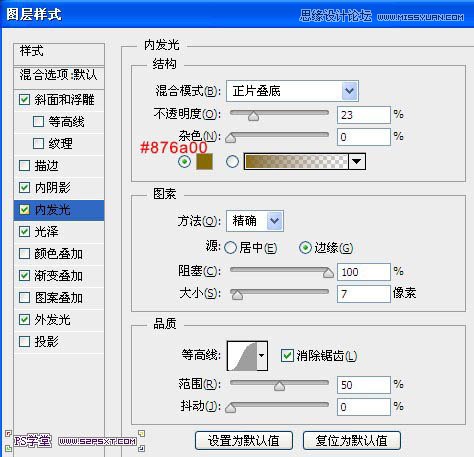Enable the 等高线 sub-option checkbox

pyautogui.click(x=38, y=121)
